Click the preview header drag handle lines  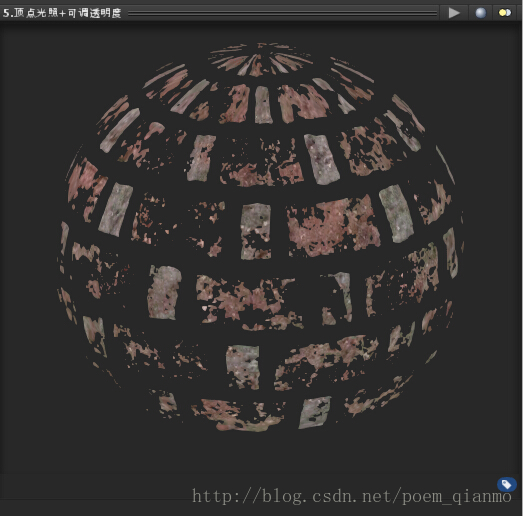pos(282,13)
